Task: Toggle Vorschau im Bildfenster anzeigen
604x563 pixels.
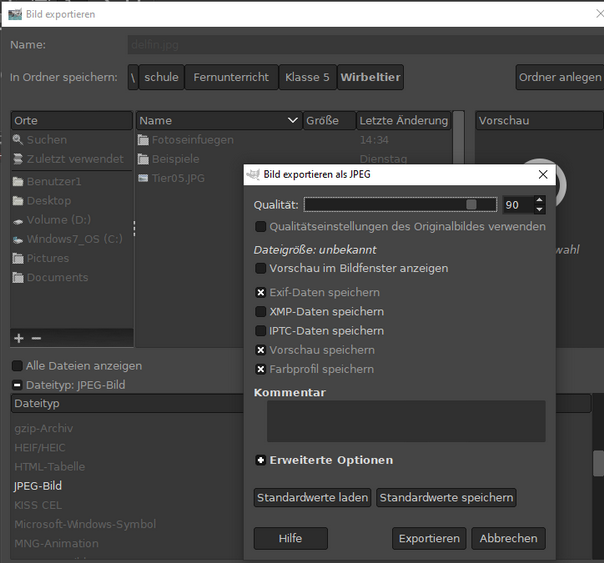Action: coord(261,268)
